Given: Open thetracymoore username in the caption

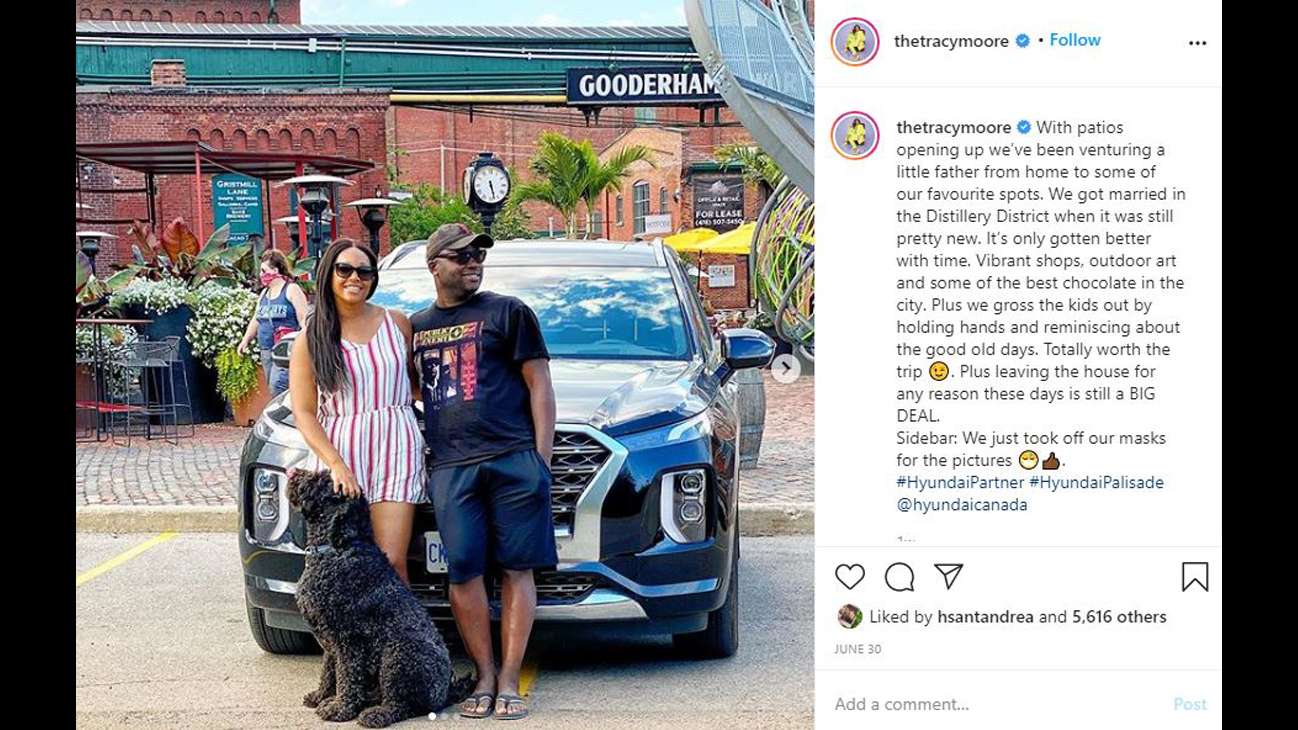Looking at the screenshot, I should (953, 127).
